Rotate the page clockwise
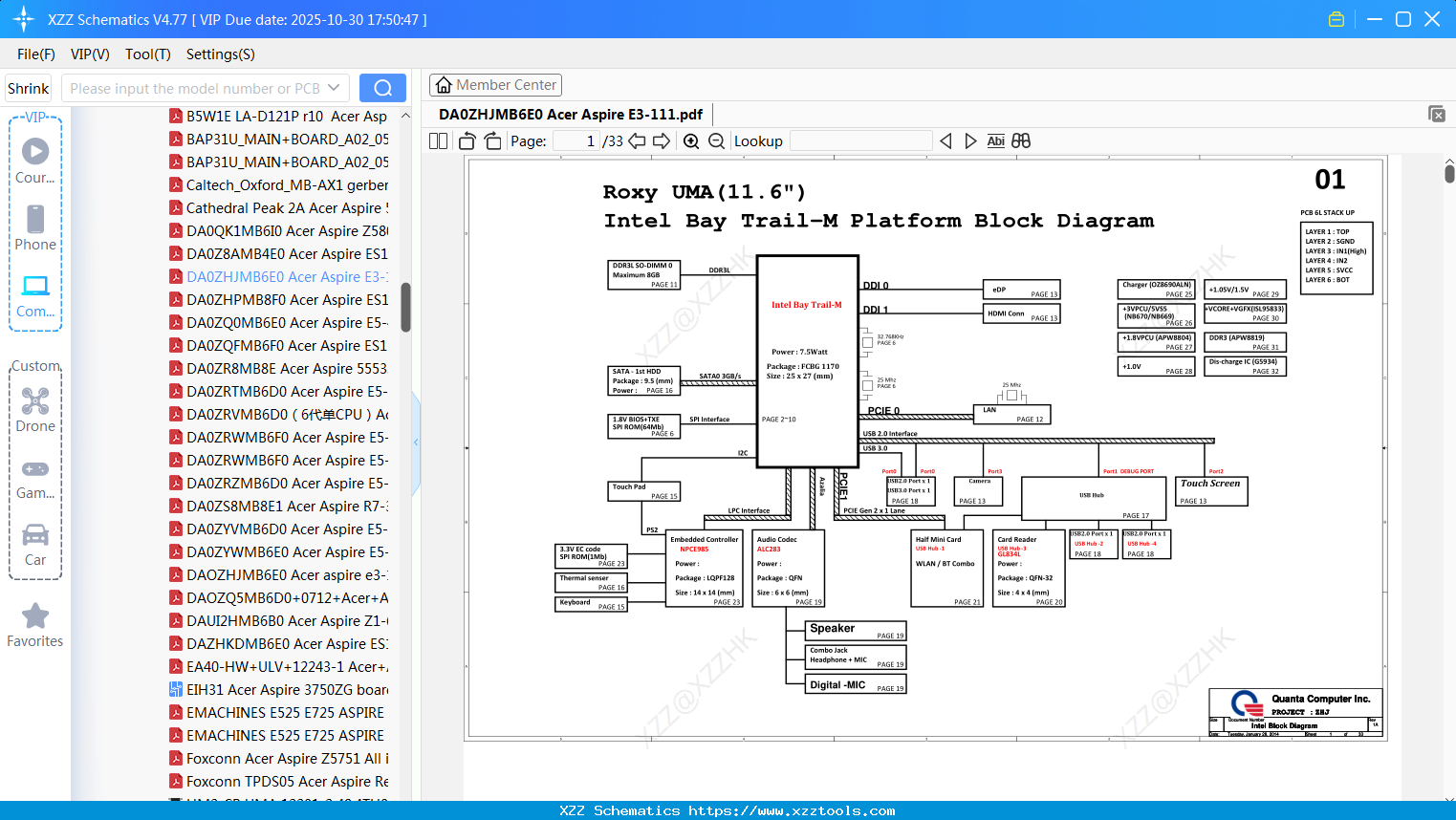Image resolution: width=1456 pixels, height=820 pixels. [x=492, y=141]
